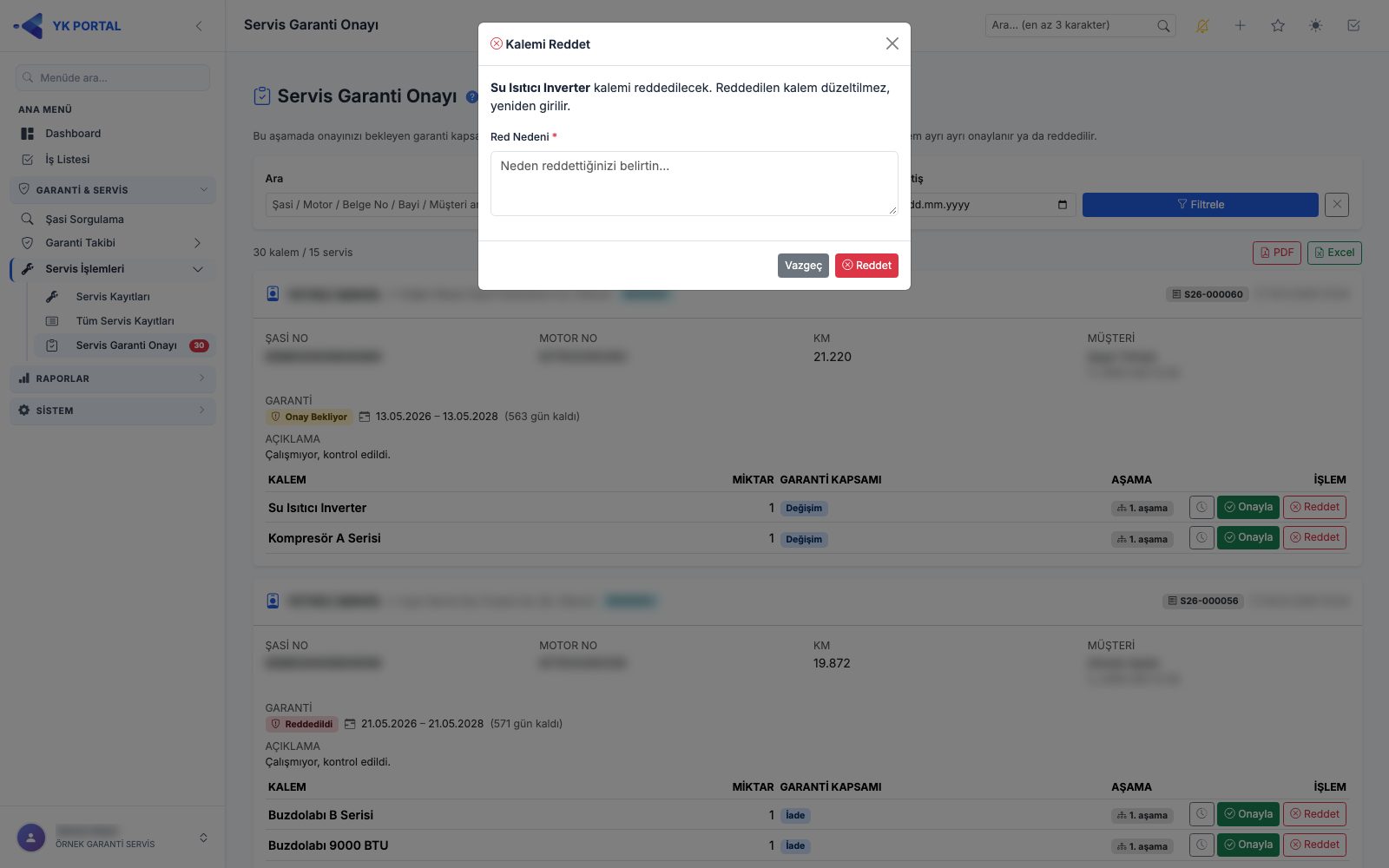Click the red Reddet button in dialog
This screenshot has height=868, width=1389.
point(866,266)
